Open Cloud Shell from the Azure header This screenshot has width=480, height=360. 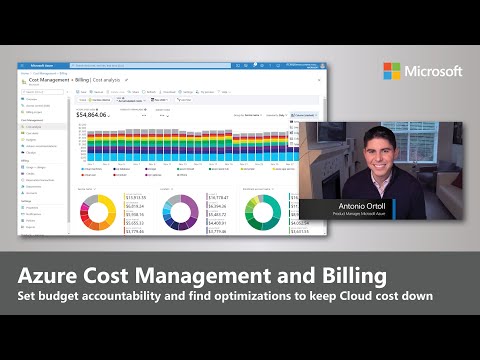238,66
